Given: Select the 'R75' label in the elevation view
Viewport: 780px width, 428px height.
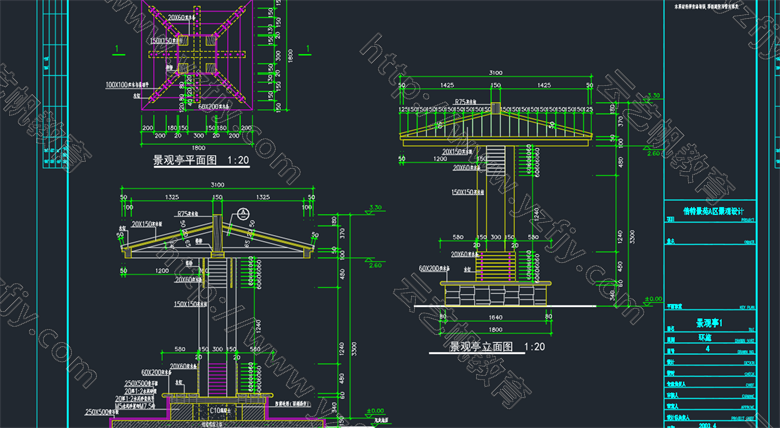Looking at the screenshot, I should tap(466, 102).
